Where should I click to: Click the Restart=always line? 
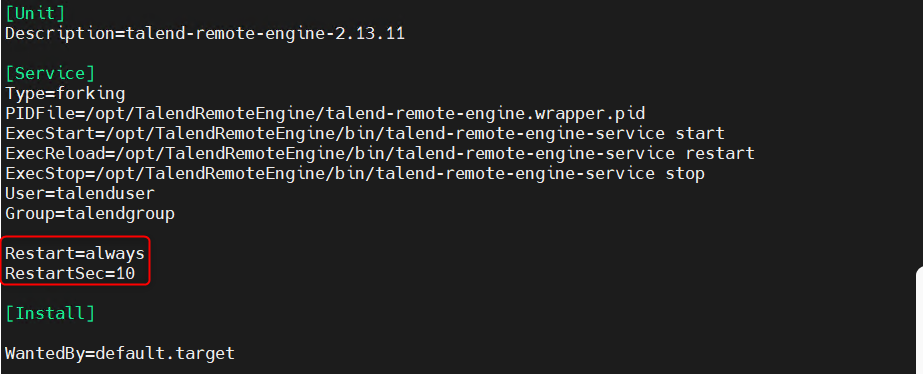[x=75, y=253]
